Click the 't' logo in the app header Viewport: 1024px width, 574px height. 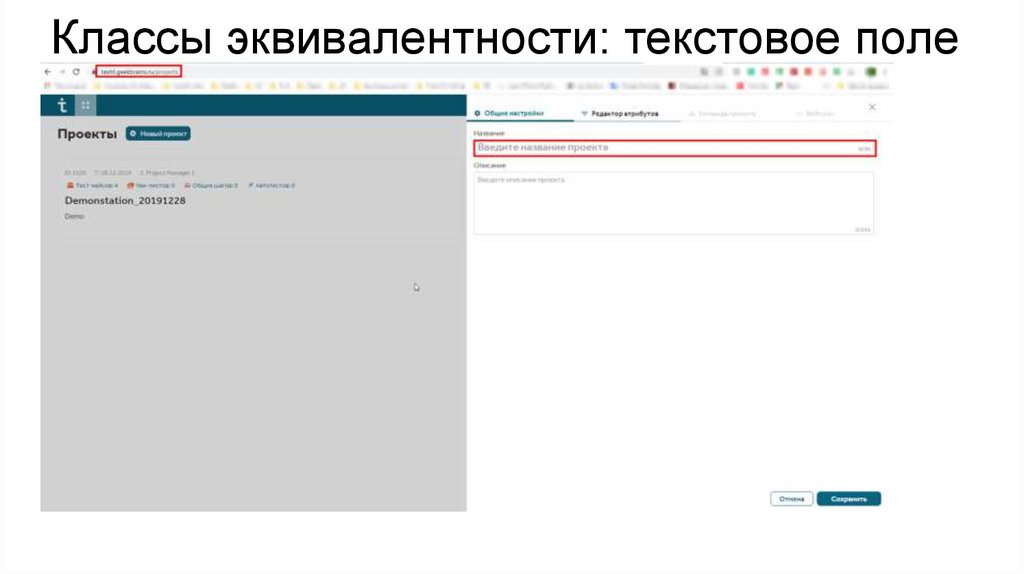[x=62, y=105]
